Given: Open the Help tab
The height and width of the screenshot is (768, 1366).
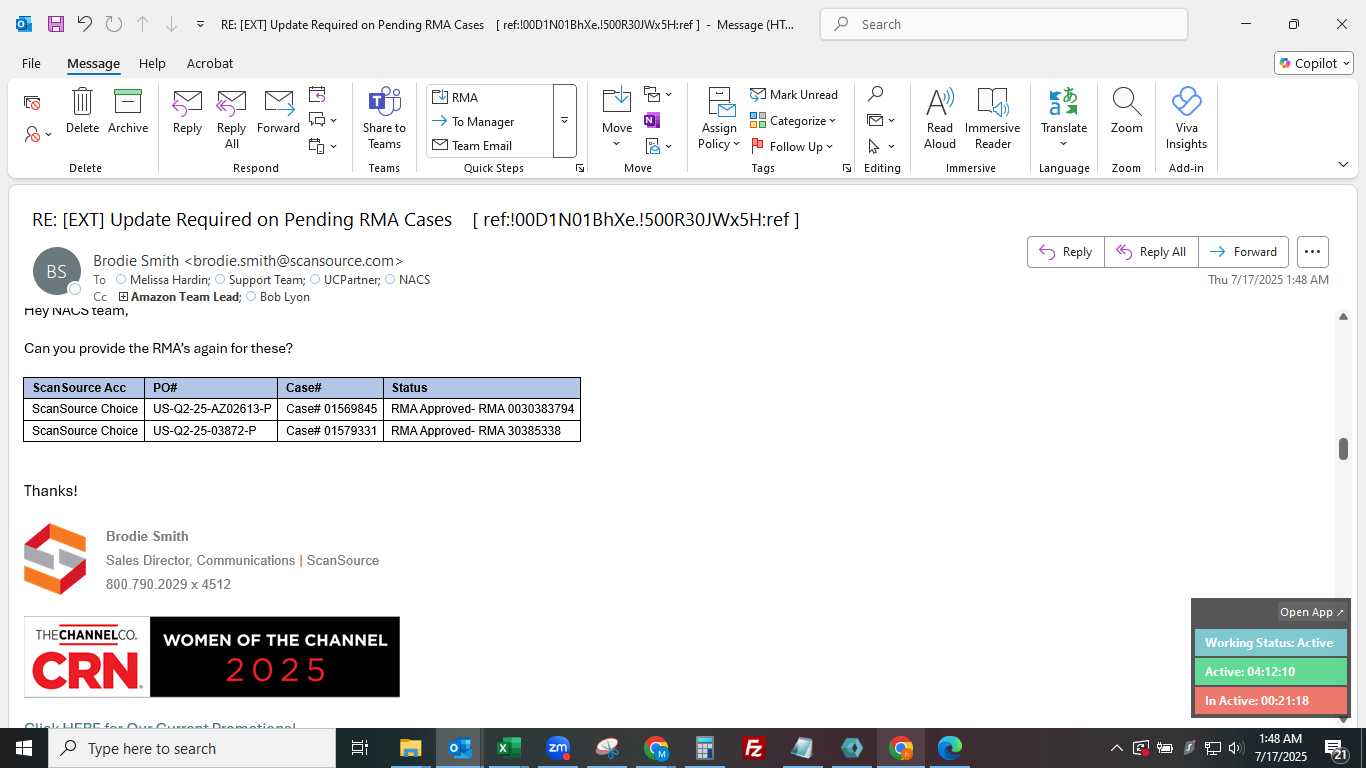Looking at the screenshot, I should pos(152,63).
